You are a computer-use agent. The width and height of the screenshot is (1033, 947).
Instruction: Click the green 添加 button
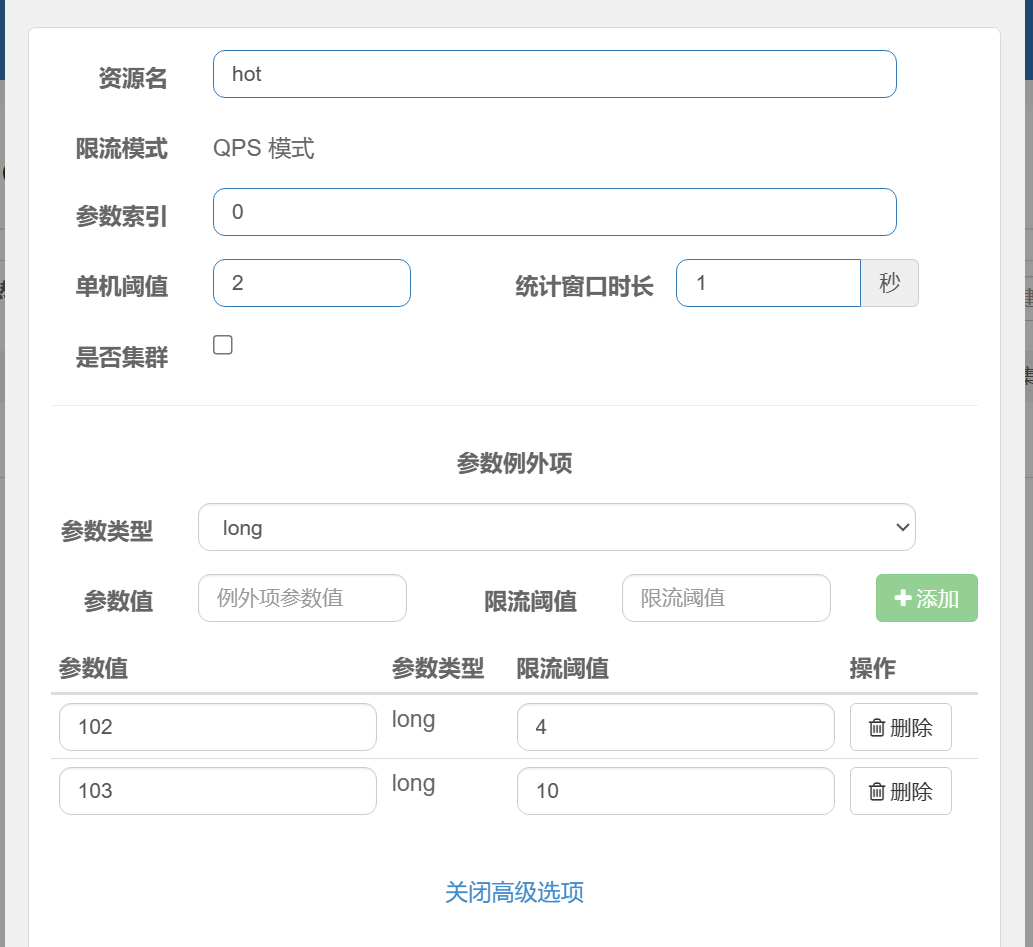point(926,598)
